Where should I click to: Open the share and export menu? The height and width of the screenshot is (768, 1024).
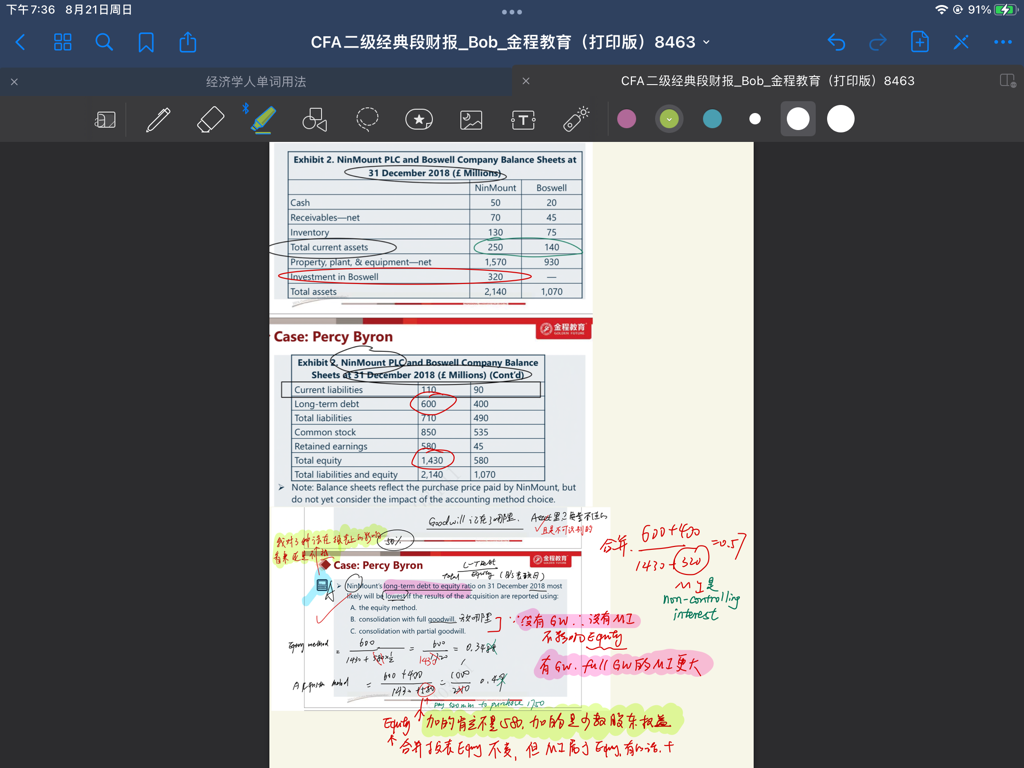point(187,42)
